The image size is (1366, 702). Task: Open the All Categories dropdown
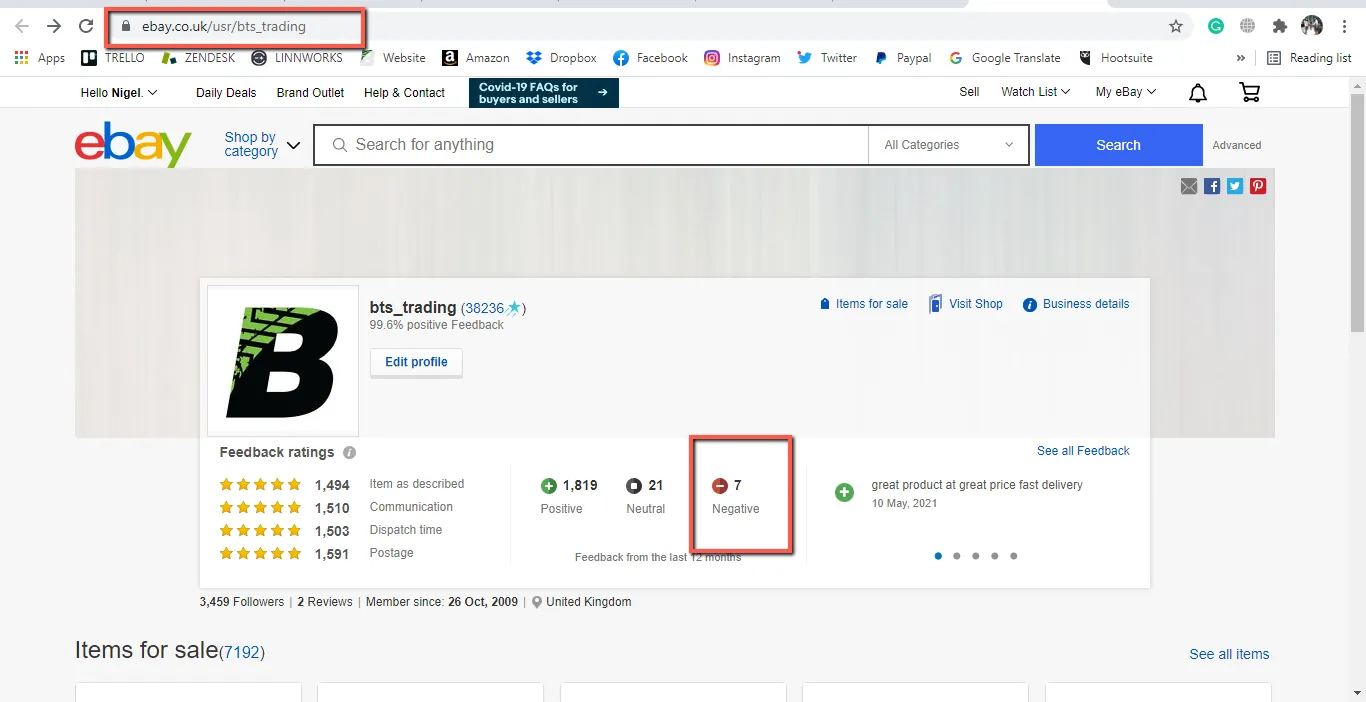tap(948, 145)
